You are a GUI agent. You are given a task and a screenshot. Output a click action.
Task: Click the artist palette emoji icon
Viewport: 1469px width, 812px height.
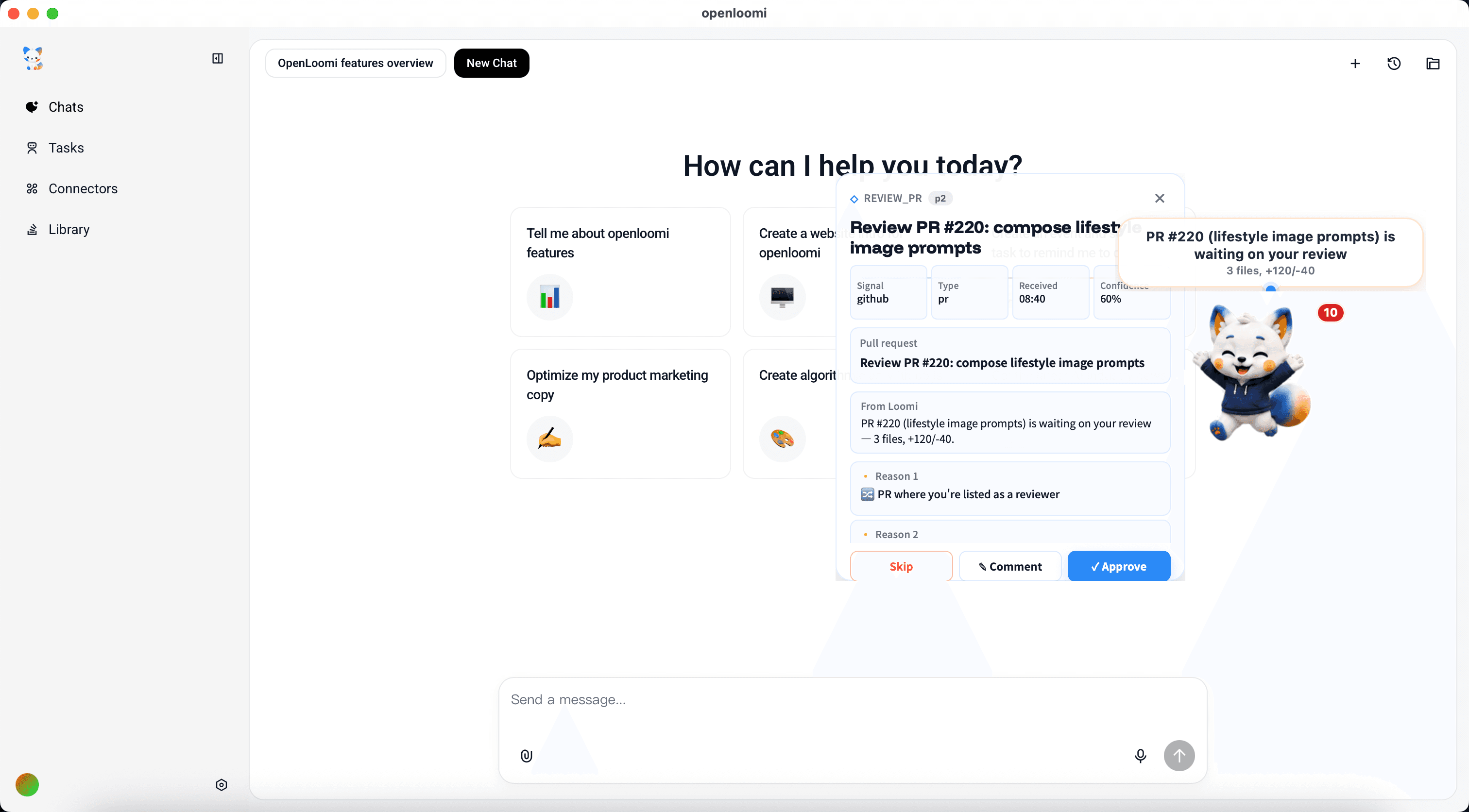[783, 439]
